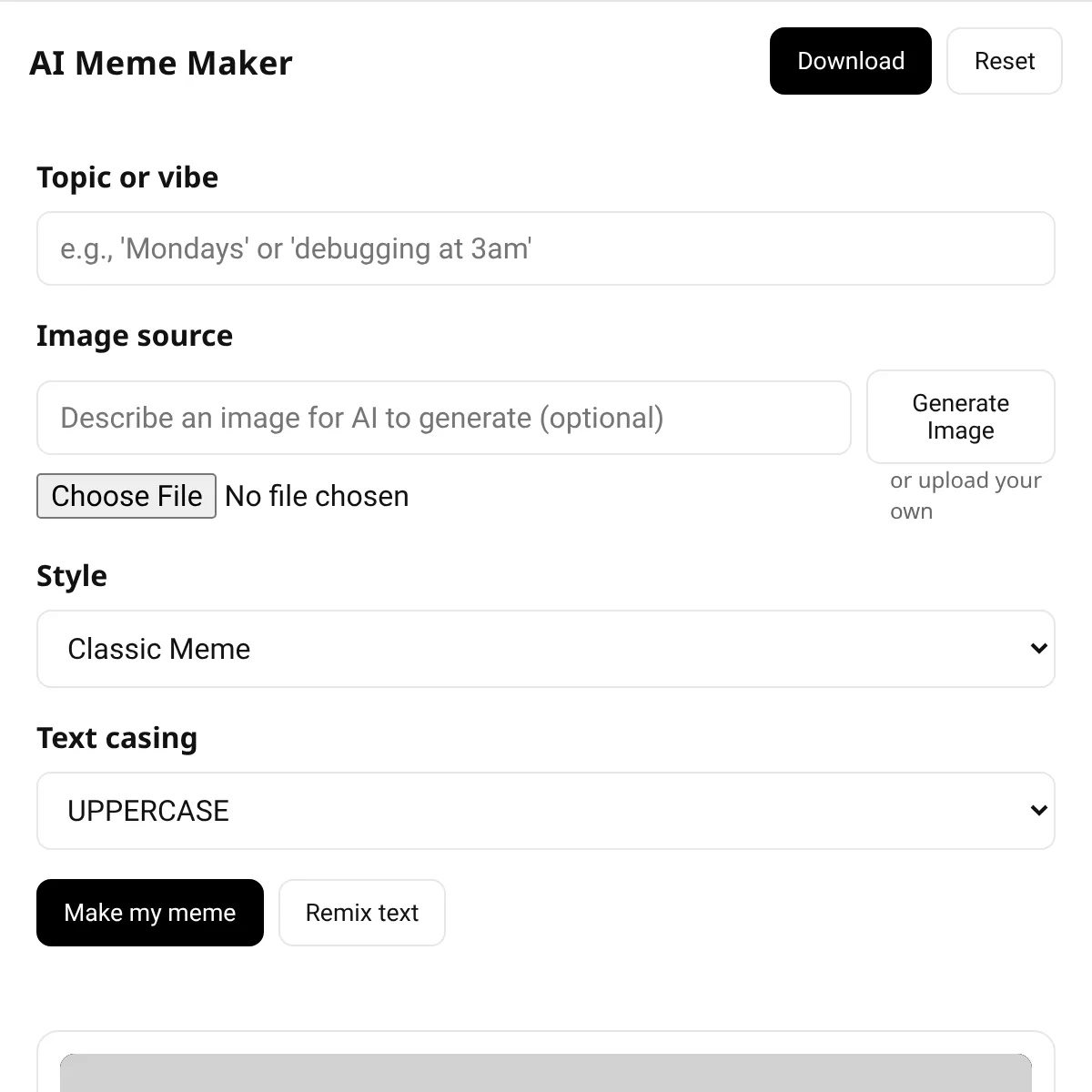Click Remix text
The image size is (1092, 1092).
click(361, 913)
